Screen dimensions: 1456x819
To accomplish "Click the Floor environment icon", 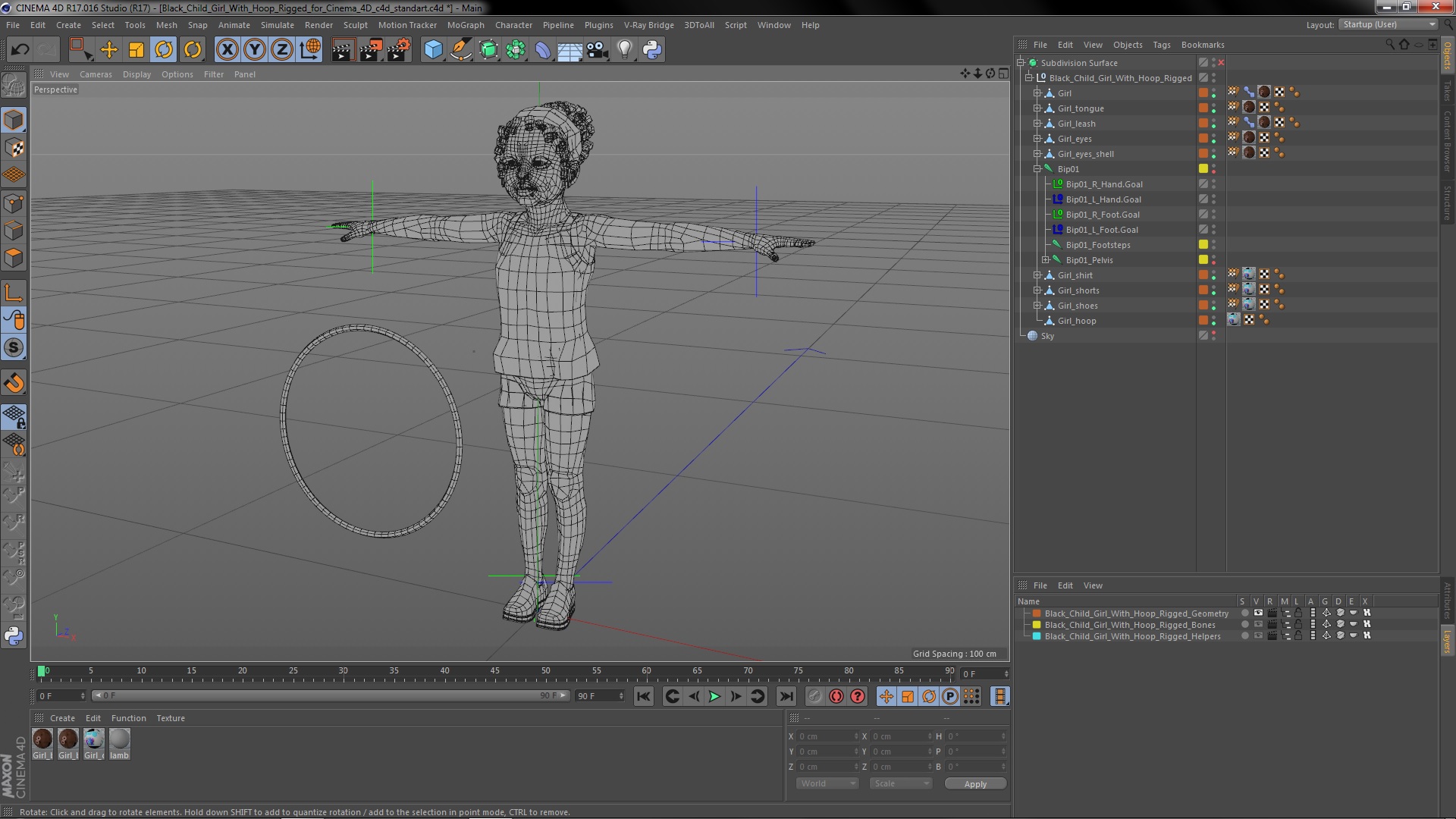I will coord(570,50).
